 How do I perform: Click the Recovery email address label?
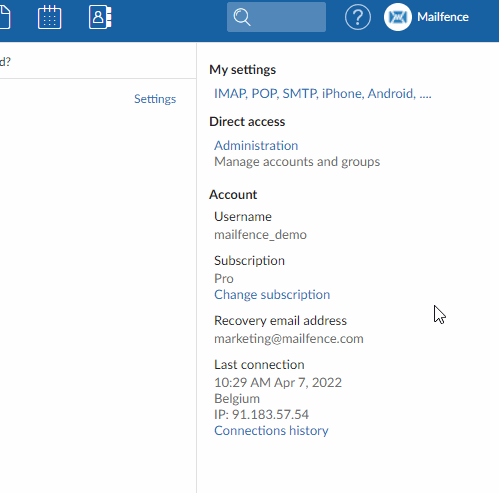tap(280, 321)
